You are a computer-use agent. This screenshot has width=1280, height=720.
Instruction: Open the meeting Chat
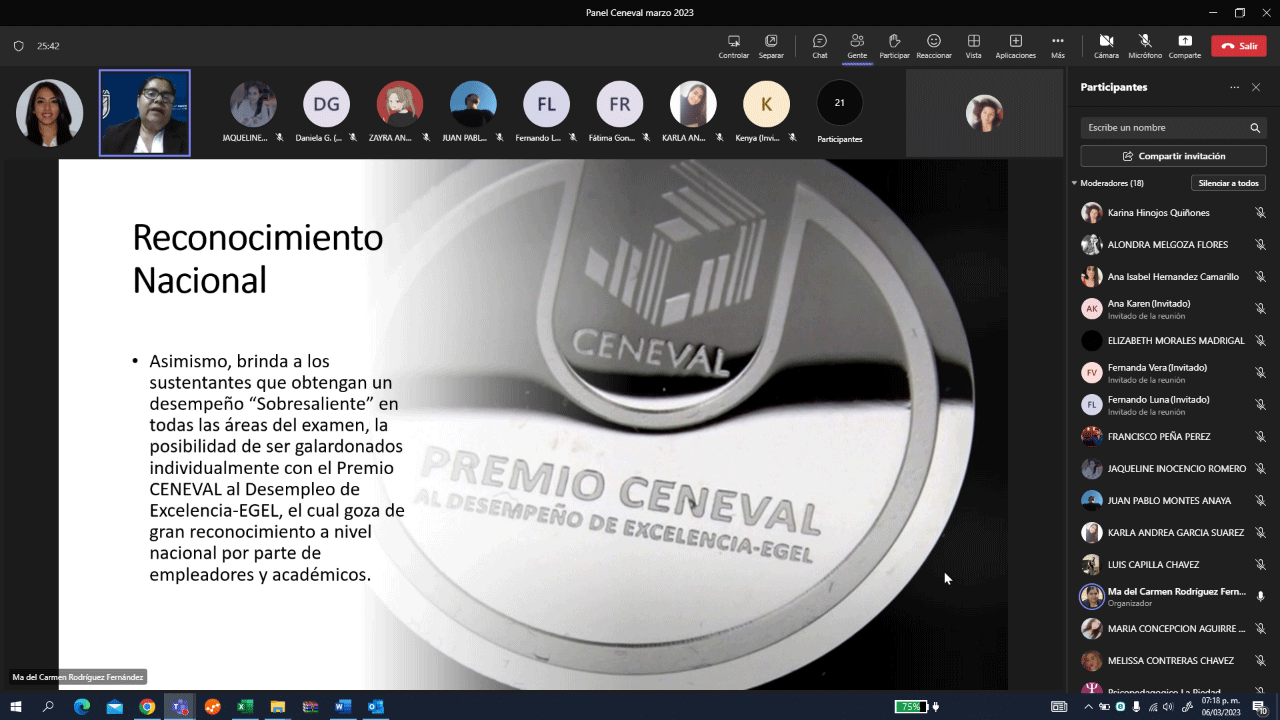point(820,46)
